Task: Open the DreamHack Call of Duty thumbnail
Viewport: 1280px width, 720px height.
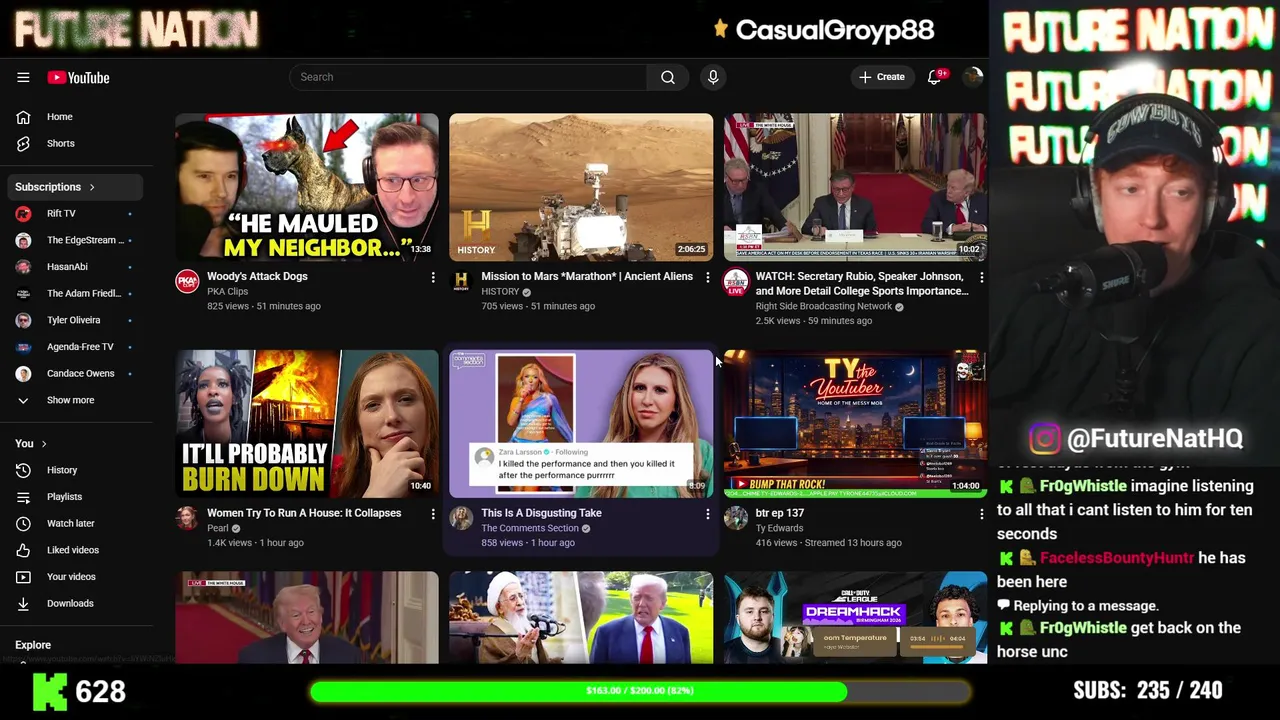Action: (x=855, y=618)
